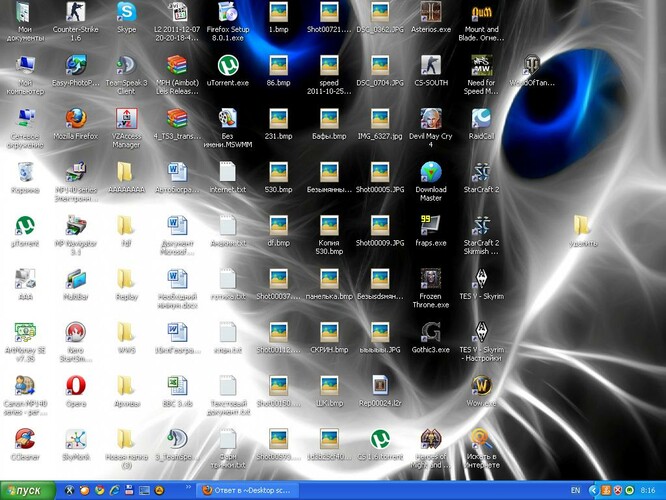This screenshot has height=500, width=666.
Task: Expand hidden tray icons arrow
Action: pyautogui.click(x=593, y=491)
